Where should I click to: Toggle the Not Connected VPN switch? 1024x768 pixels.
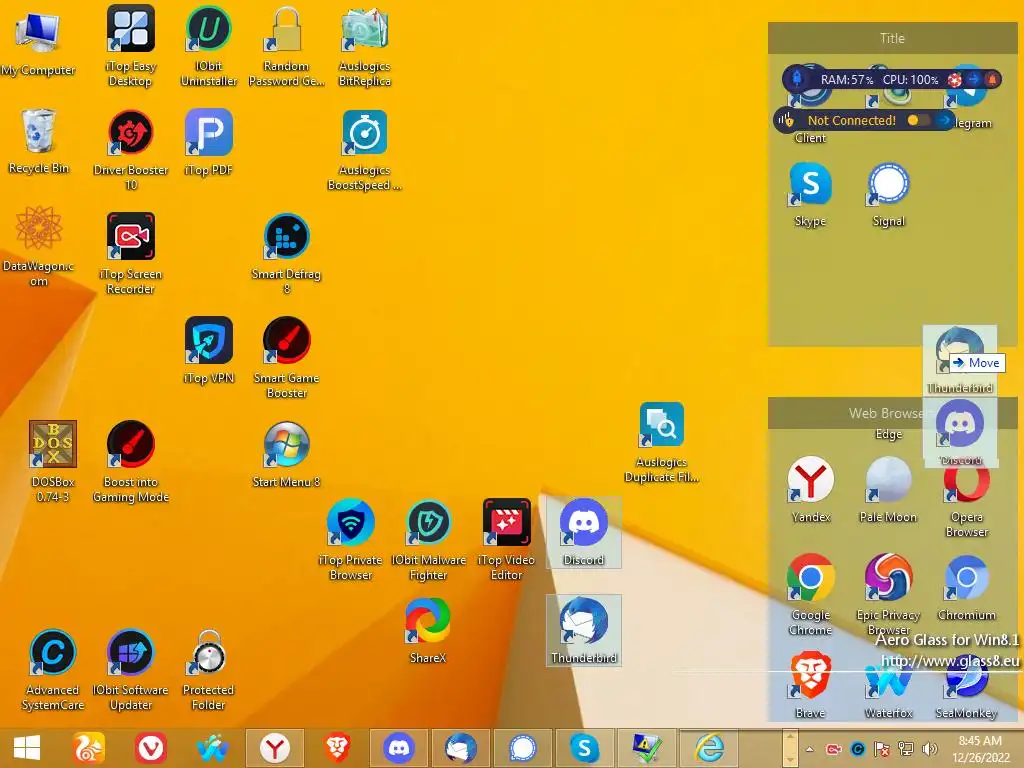[918, 120]
